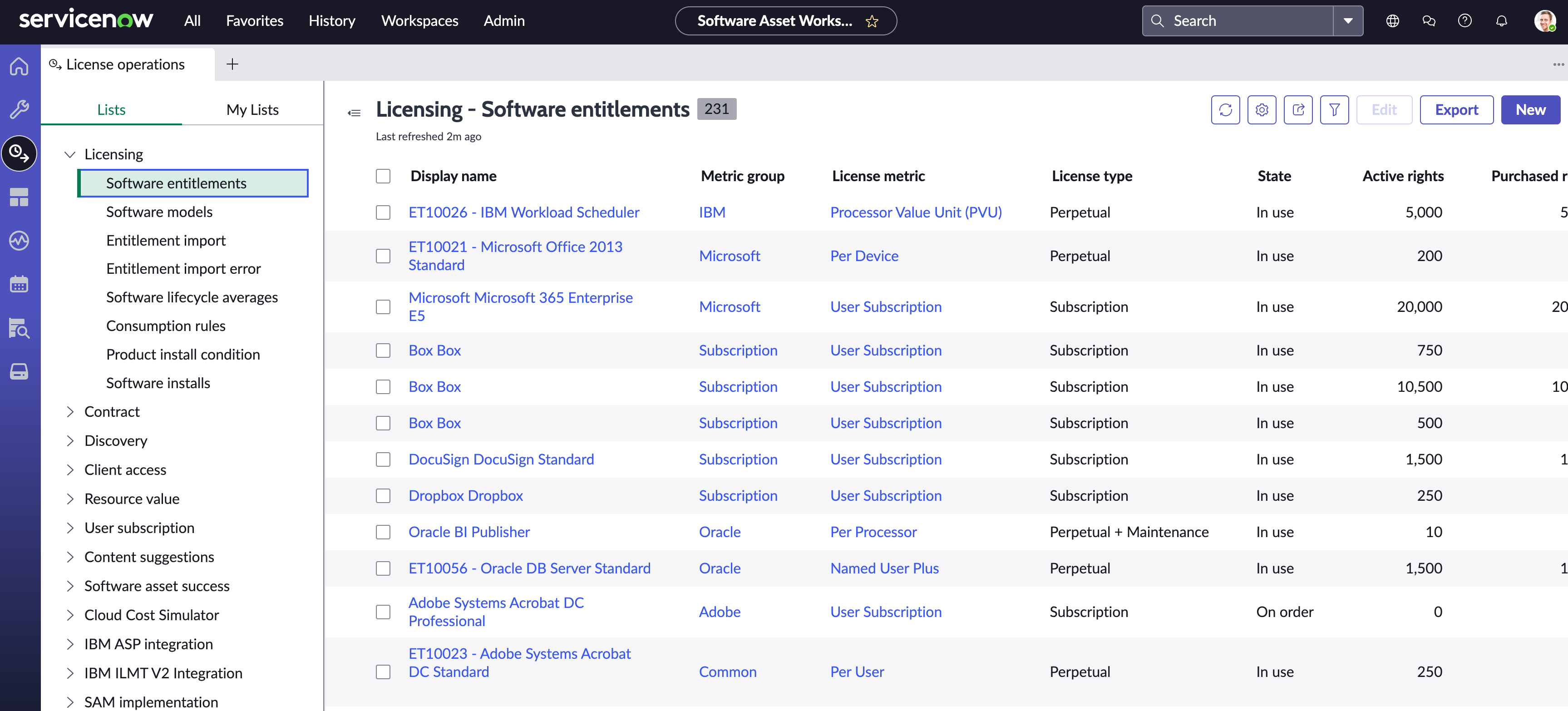Click the share list icon
This screenshot has height=711, width=1568.
point(1298,109)
